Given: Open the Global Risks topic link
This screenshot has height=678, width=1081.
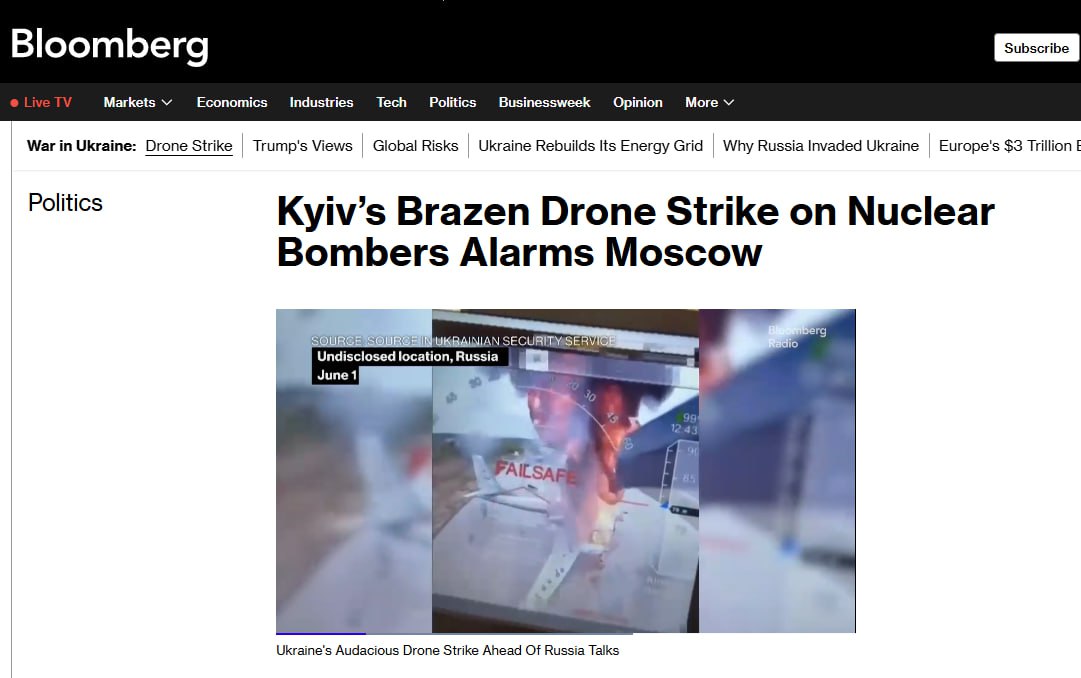Looking at the screenshot, I should [416, 146].
